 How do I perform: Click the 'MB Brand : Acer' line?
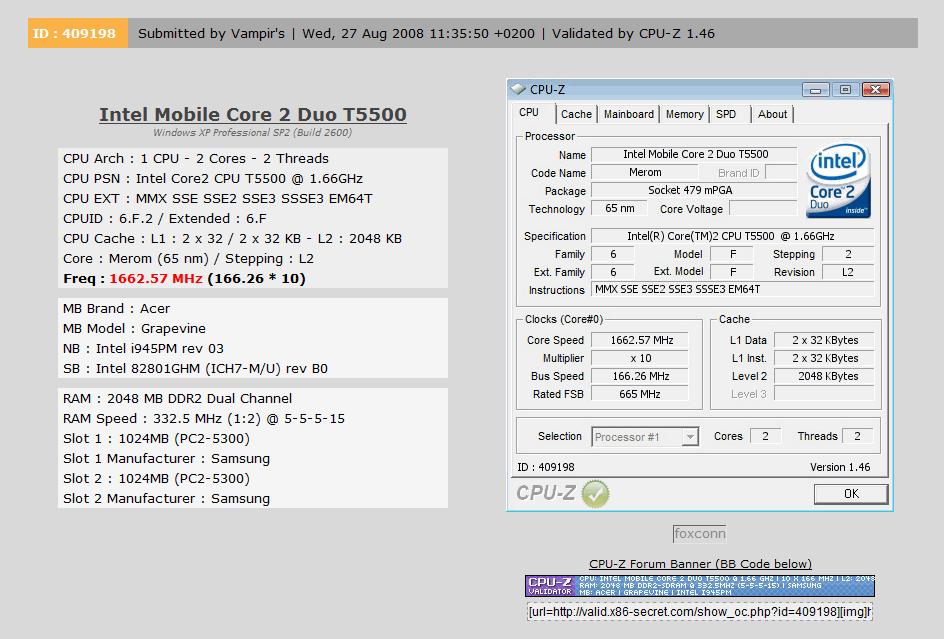pyautogui.click(x=117, y=308)
